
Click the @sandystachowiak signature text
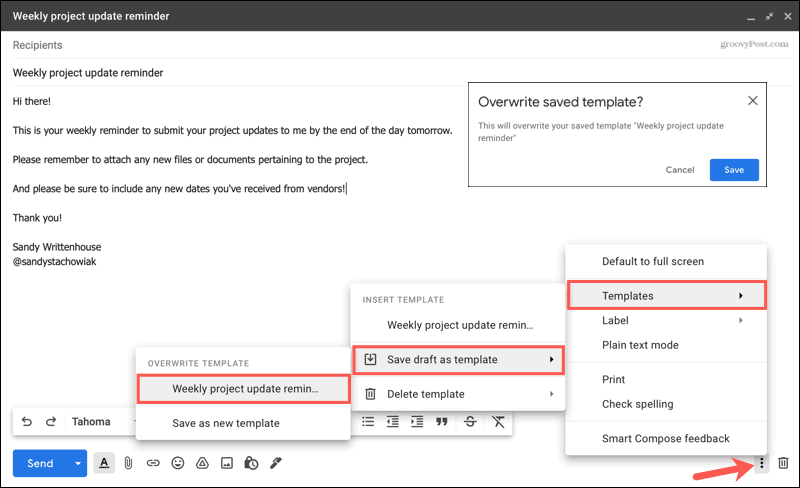[55, 262]
